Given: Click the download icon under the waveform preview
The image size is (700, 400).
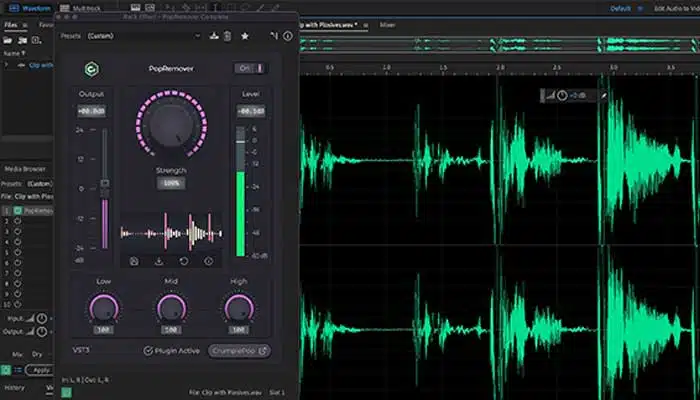Looking at the screenshot, I should pyautogui.click(x=158, y=262).
